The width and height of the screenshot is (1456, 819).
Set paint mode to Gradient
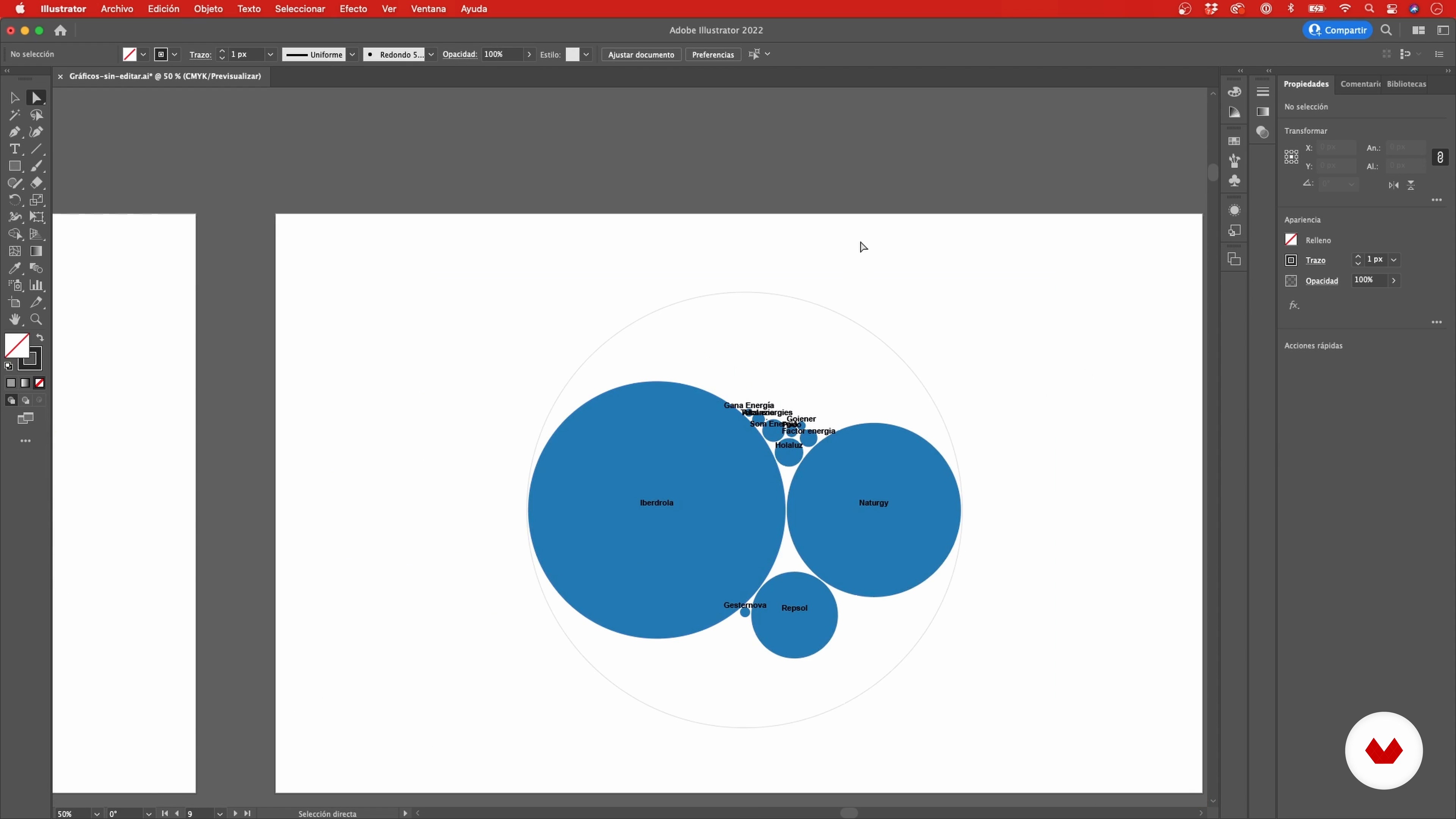tap(25, 383)
